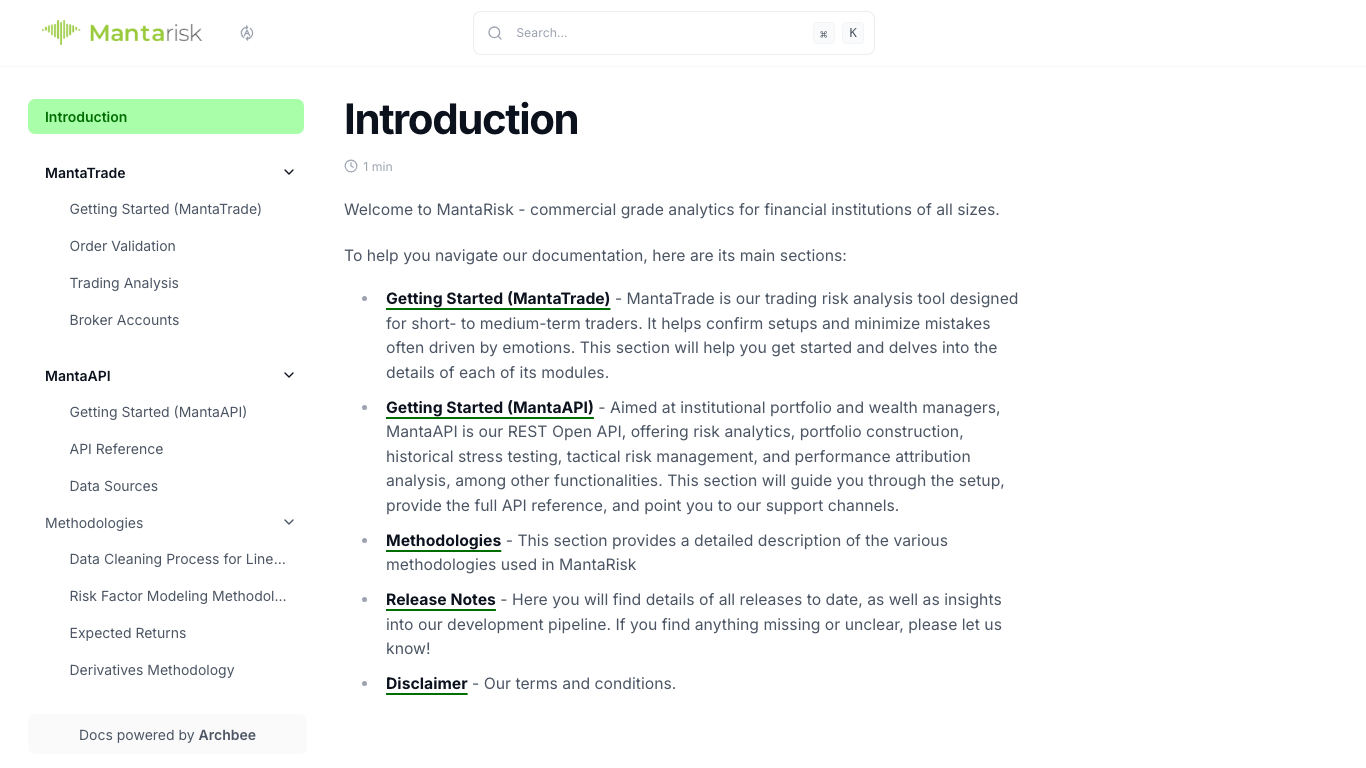Select Order Validation in the sidebar

pyautogui.click(x=122, y=246)
